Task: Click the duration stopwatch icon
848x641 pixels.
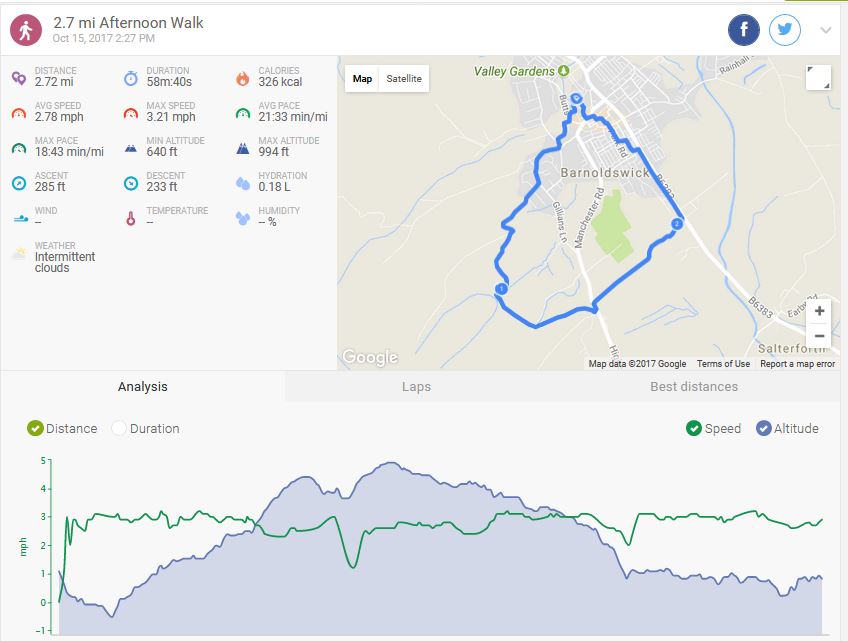Action: point(130,78)
